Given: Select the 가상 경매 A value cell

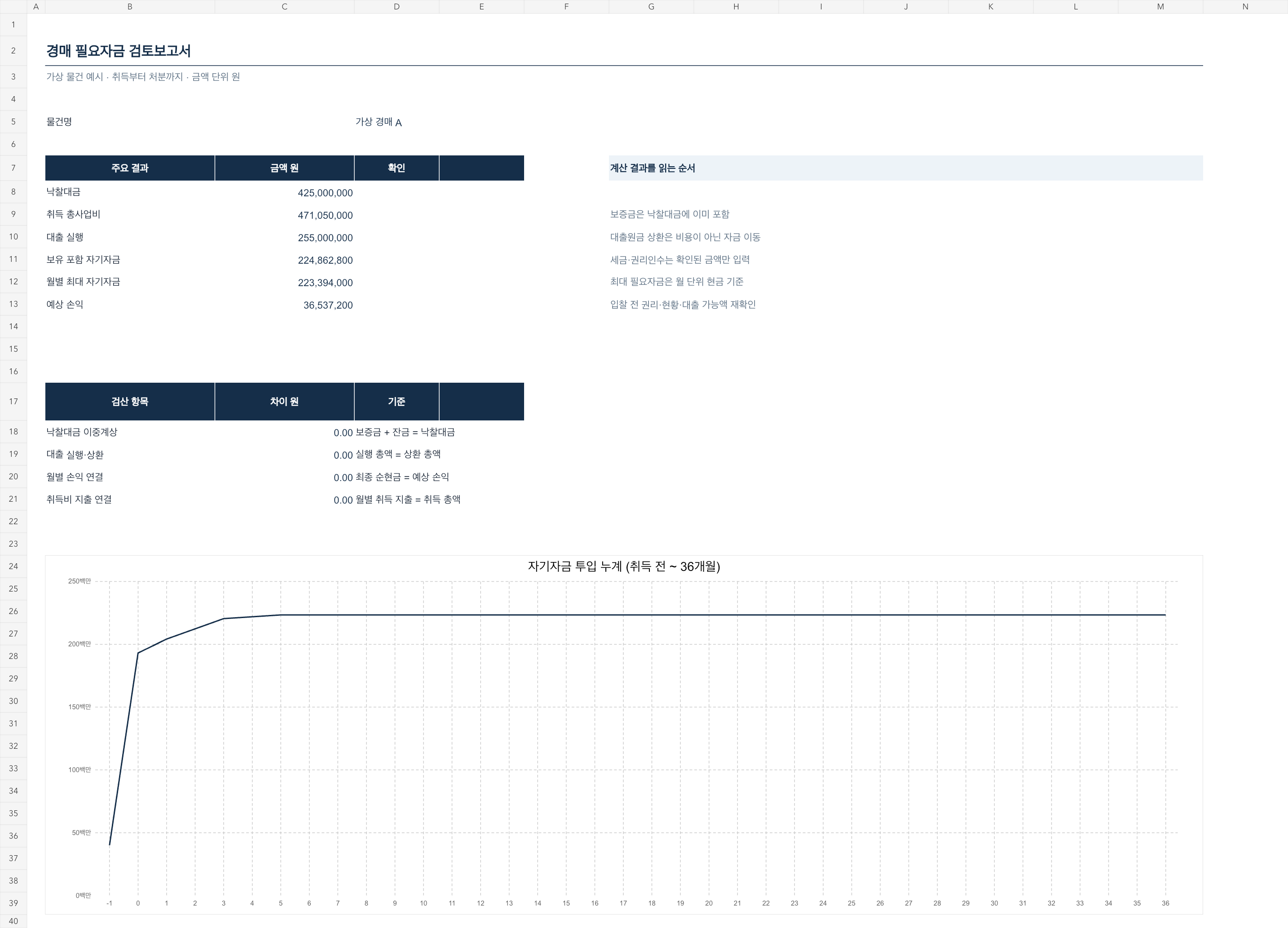Looking at the screenshot, I should pyautogui.click(x=397, y=122).
